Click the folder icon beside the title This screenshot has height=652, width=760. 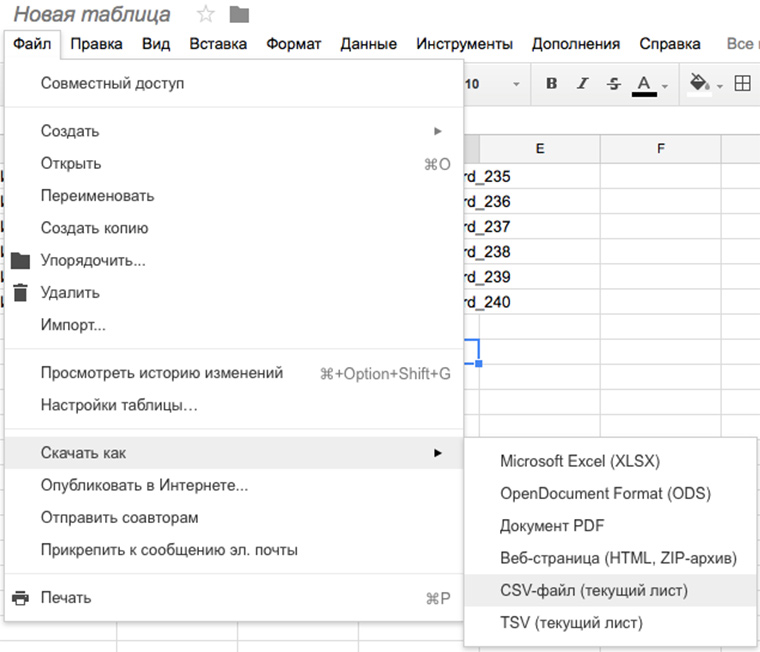click(239, 15)
